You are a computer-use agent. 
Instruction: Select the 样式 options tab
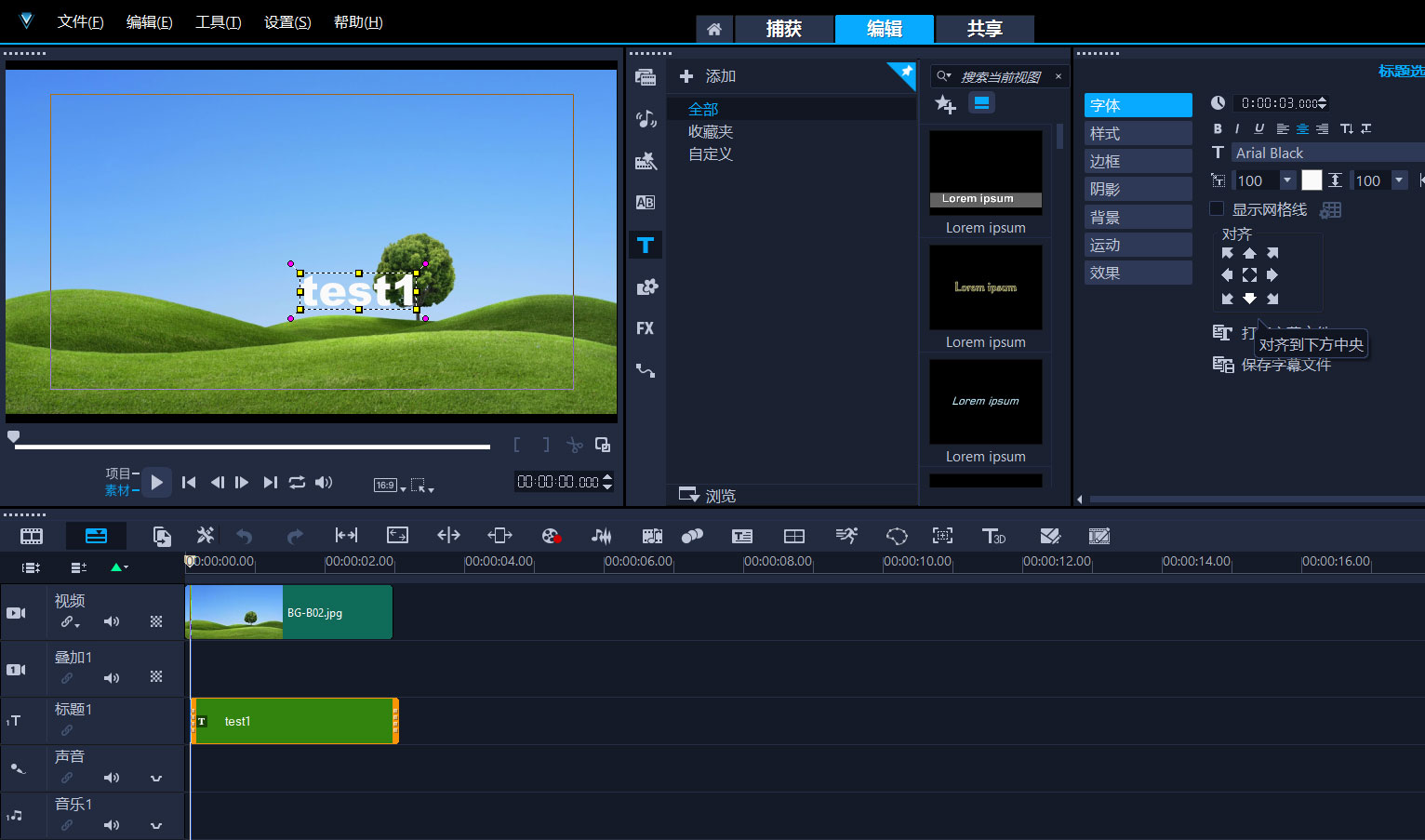pos(1138,133)
